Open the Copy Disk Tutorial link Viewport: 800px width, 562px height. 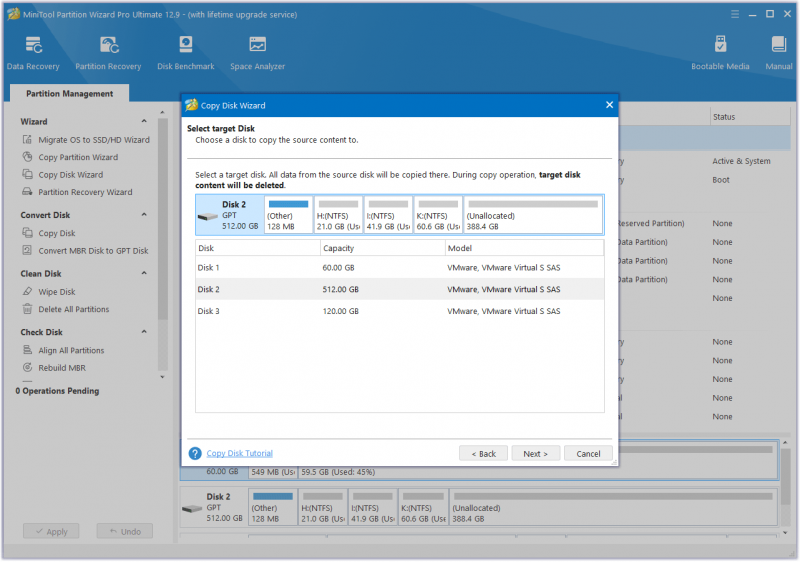click(x=239, y=453)
